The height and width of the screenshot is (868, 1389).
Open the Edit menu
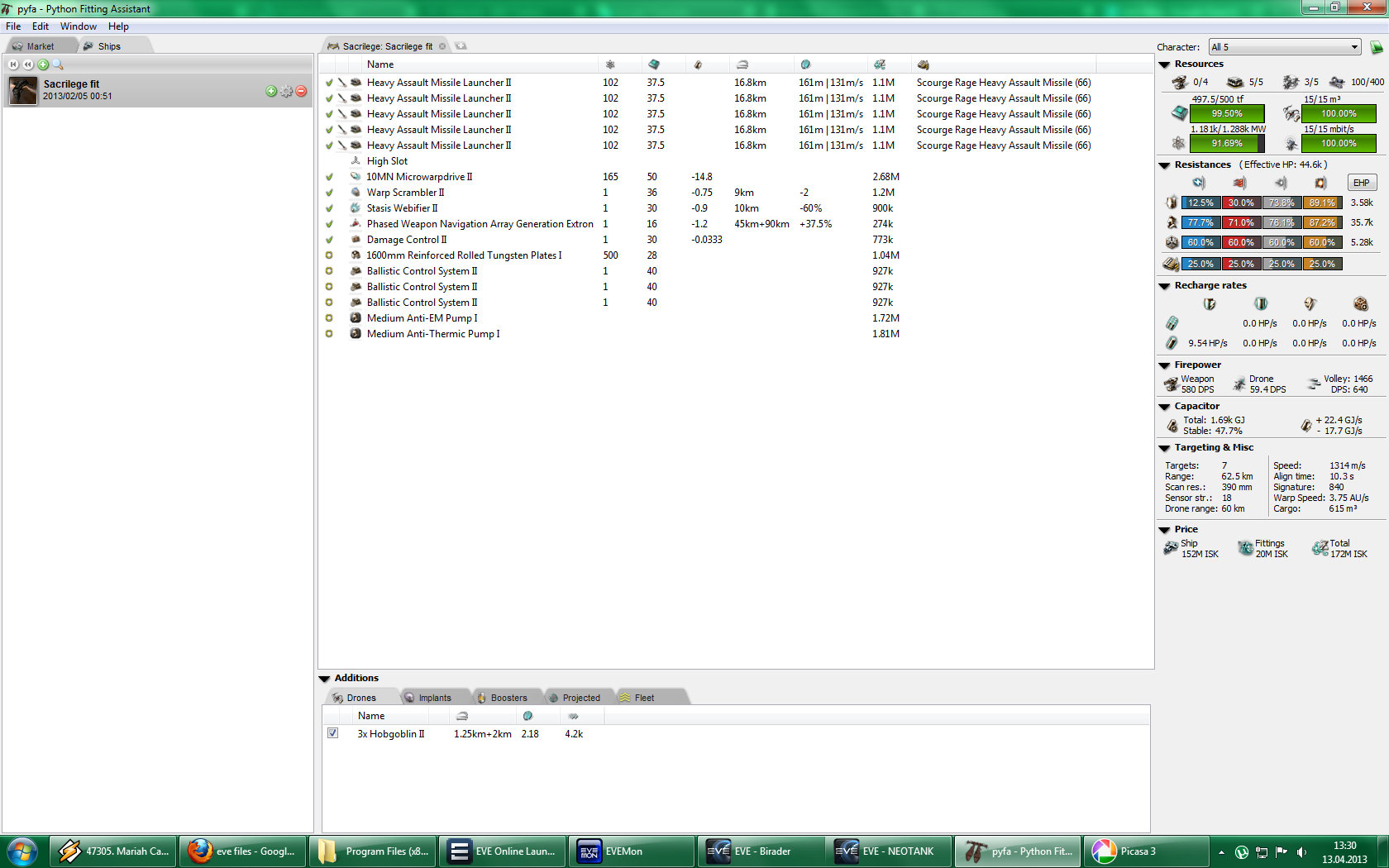(x=41, y=26)
